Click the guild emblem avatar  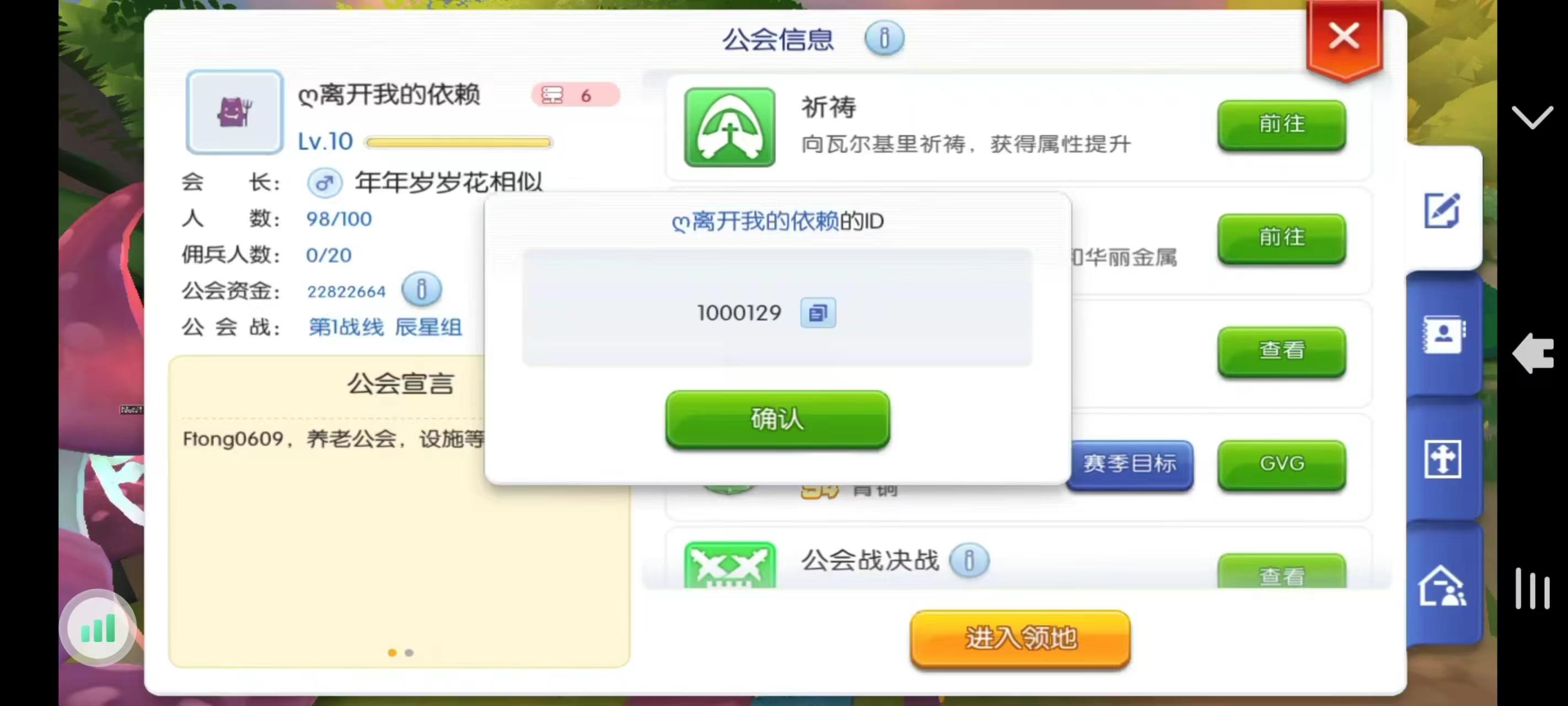coord(234,112)
